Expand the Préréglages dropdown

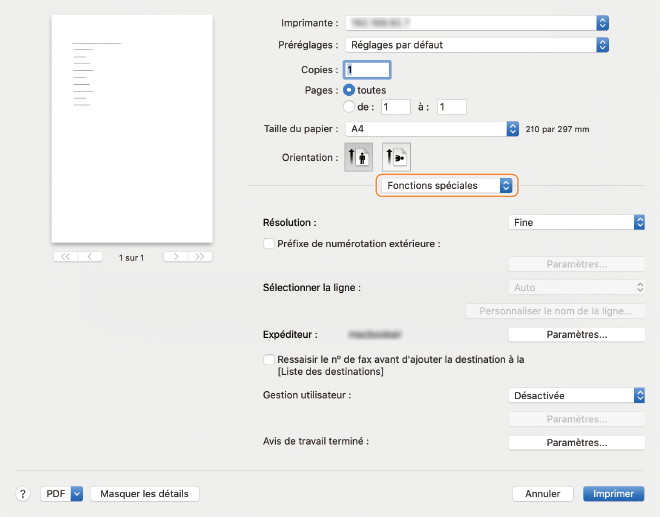click(476, 45)
